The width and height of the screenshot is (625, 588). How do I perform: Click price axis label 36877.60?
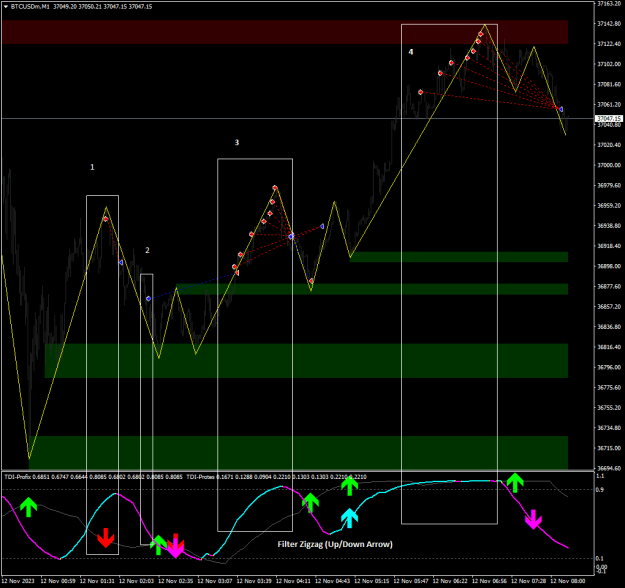point(609,286)
